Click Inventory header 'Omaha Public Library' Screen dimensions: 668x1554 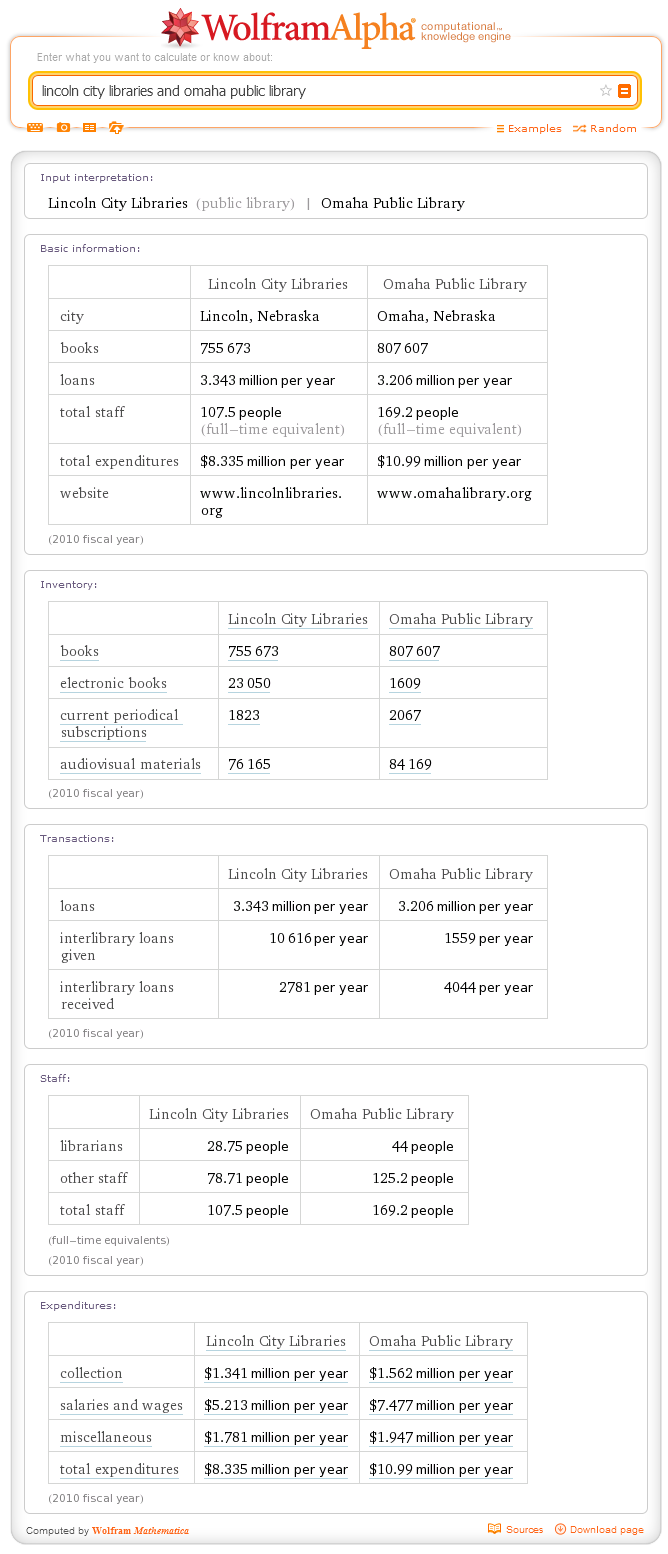click(461, 619)
